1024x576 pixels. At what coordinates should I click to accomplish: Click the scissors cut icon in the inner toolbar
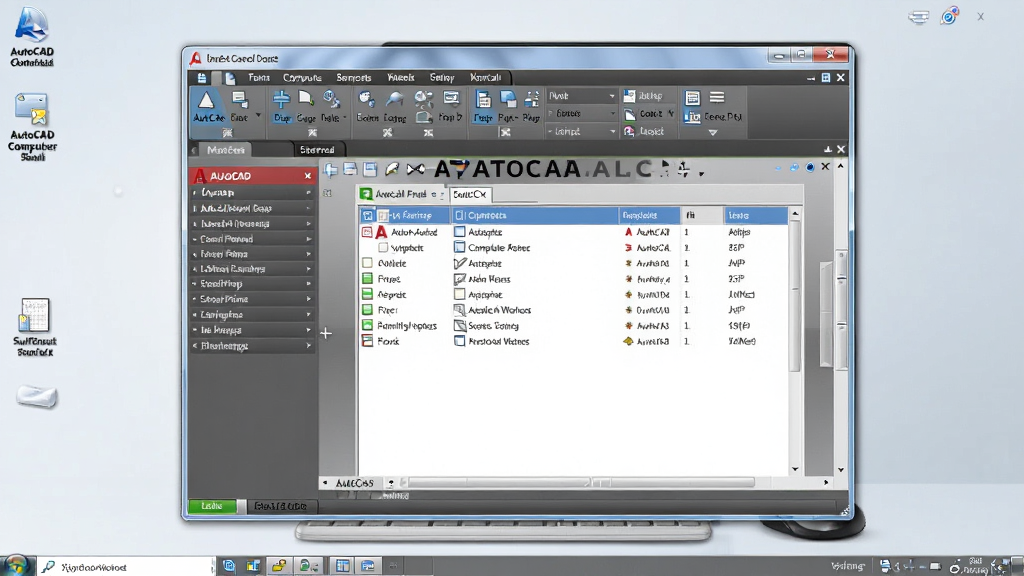(x=415, y=170)
